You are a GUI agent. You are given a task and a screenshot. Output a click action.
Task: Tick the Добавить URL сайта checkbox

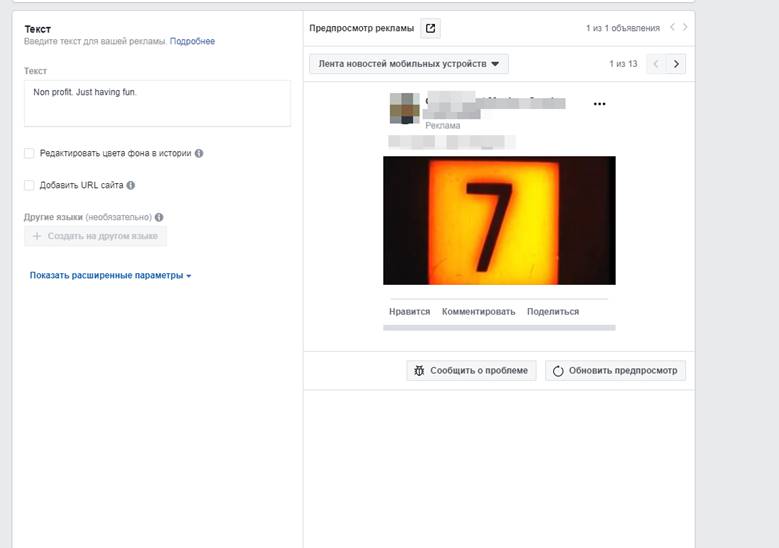coord(29,185)
